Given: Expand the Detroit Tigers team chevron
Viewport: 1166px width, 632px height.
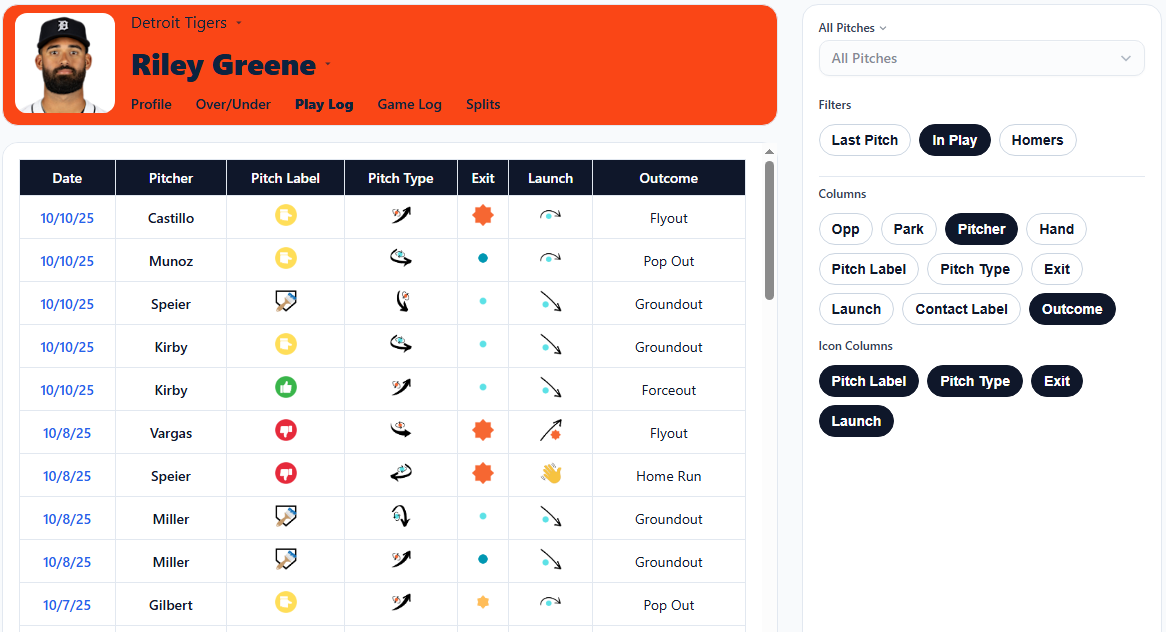Looking at the screenshot, I should 238,22.
